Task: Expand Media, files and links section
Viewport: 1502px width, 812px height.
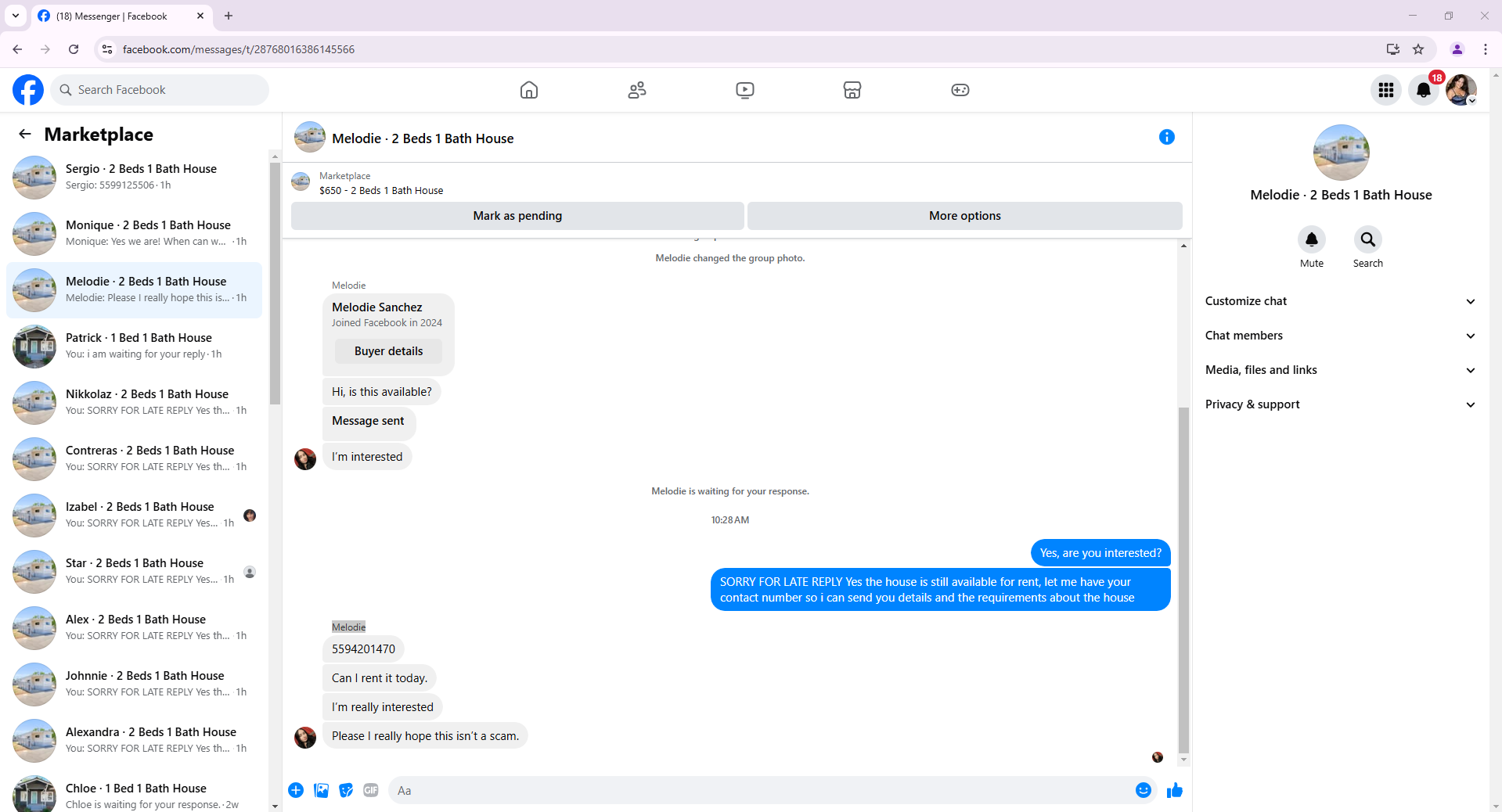Action: [1341, 370]
